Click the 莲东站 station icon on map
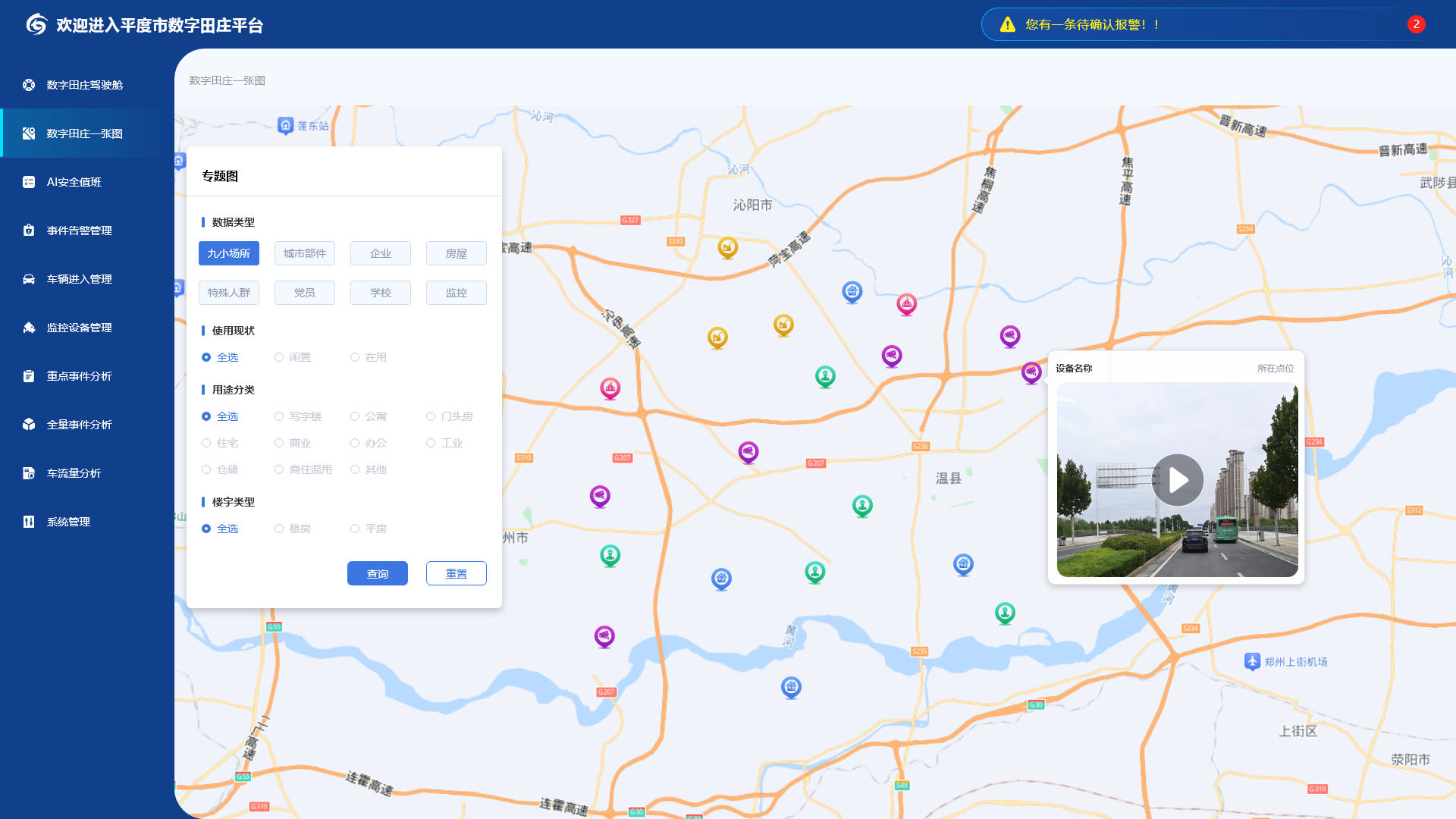 click(285, 125)
